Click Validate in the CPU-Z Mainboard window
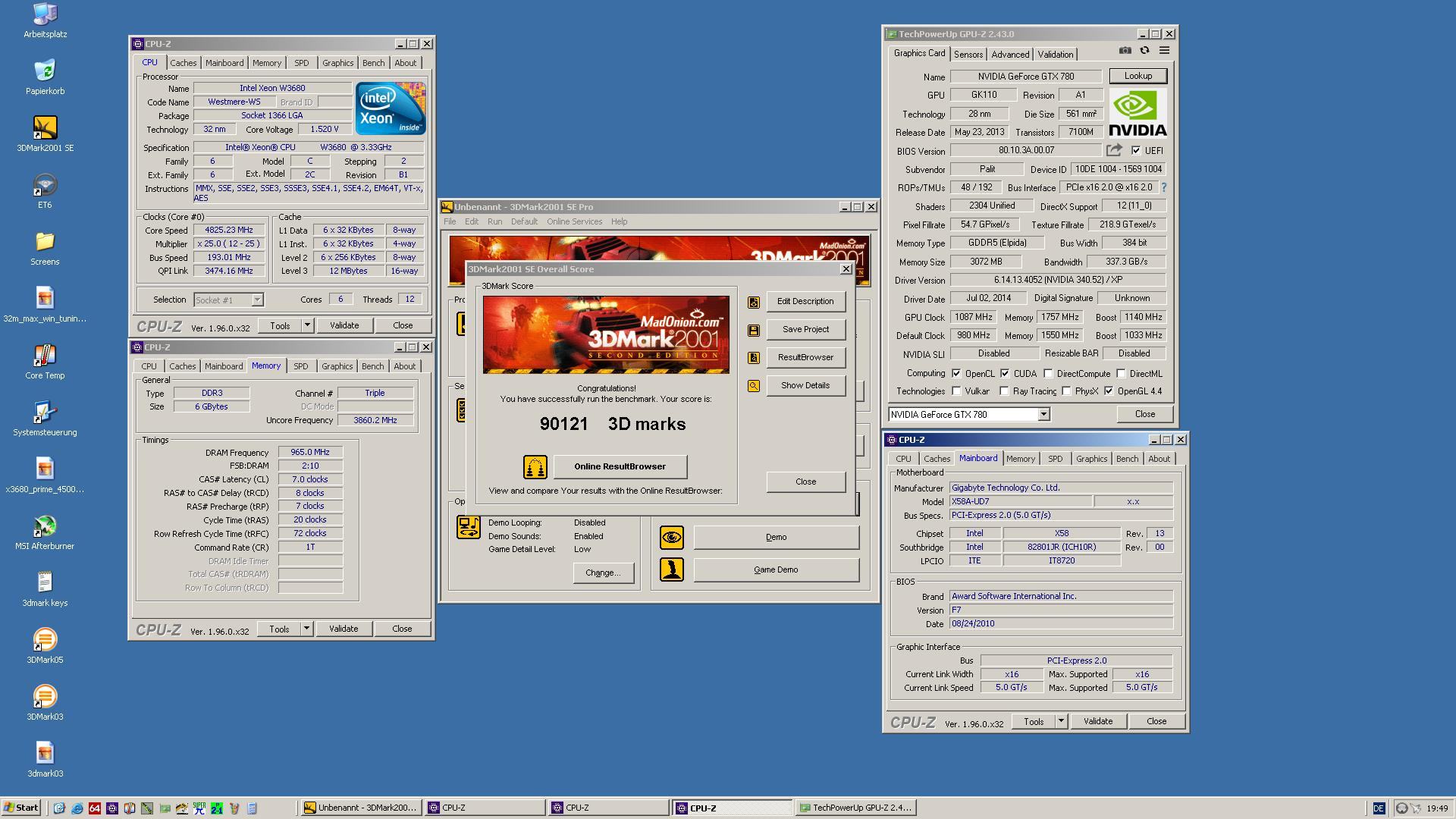This screenshot has height=819, width=1456. pos(1097,721)
